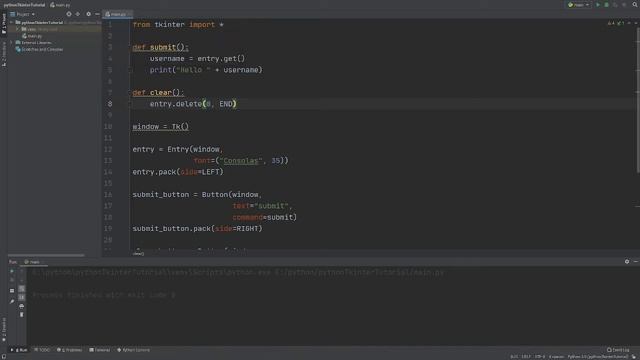Screen dimensions: 640x360
Task: Click the Python interpreter in status bar
Action: 598,357
